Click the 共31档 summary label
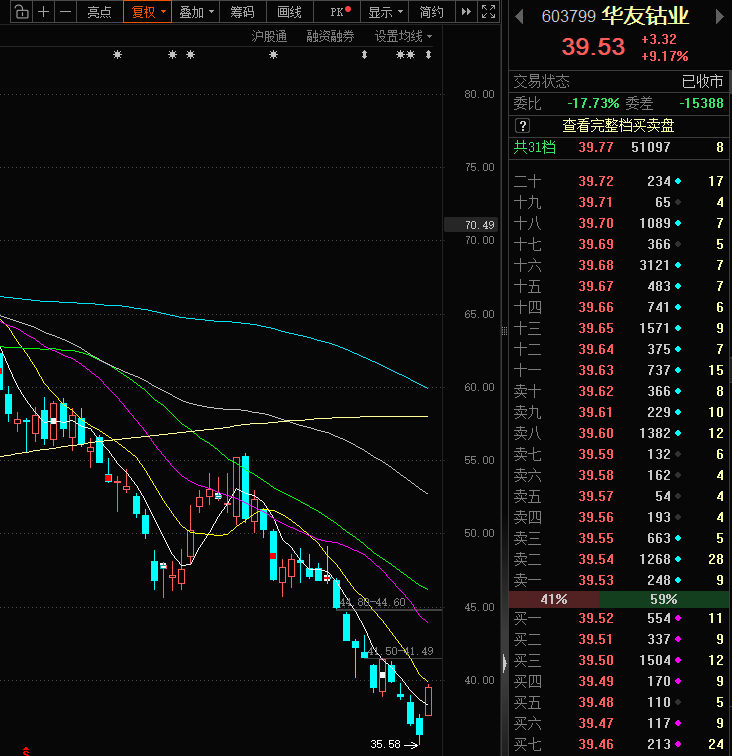The image size is (732, 756). (534, 147)
